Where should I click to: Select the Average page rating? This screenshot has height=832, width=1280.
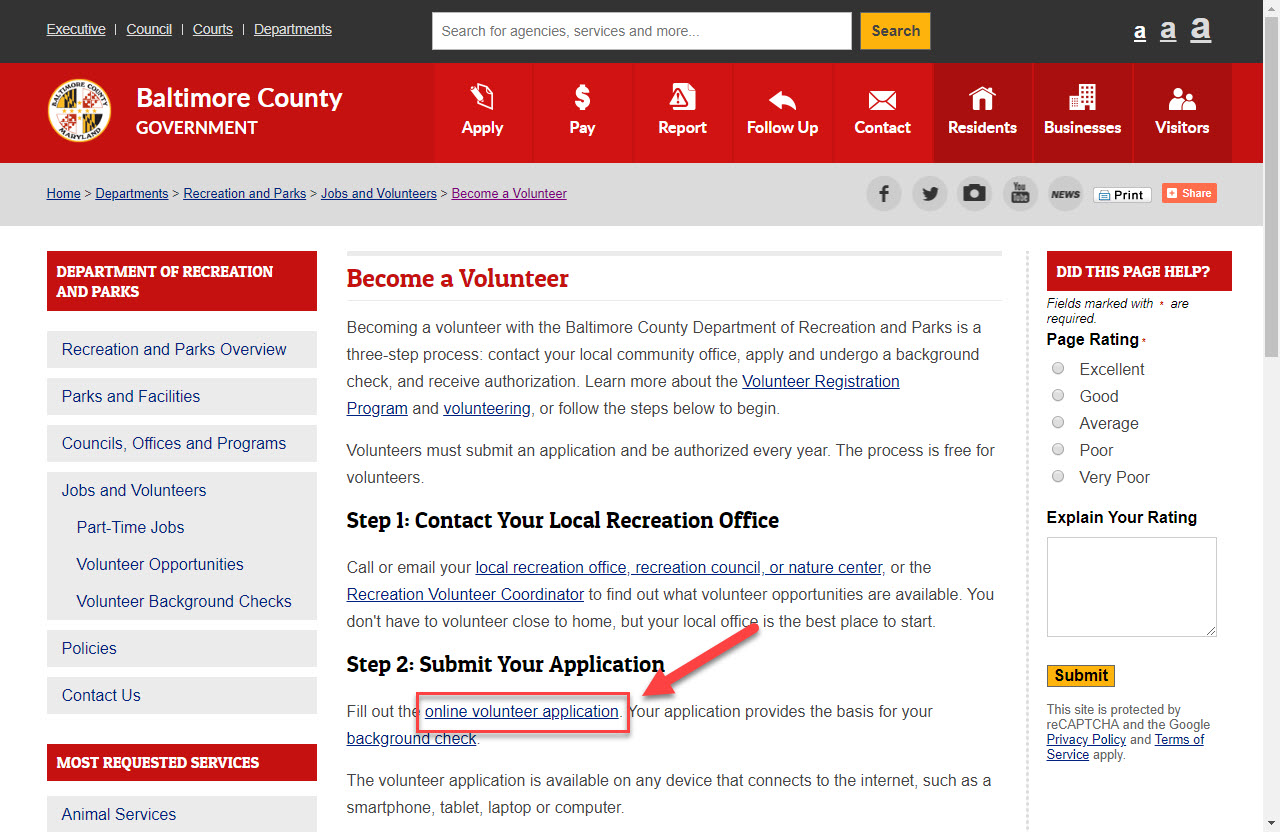coord(1058,423)
